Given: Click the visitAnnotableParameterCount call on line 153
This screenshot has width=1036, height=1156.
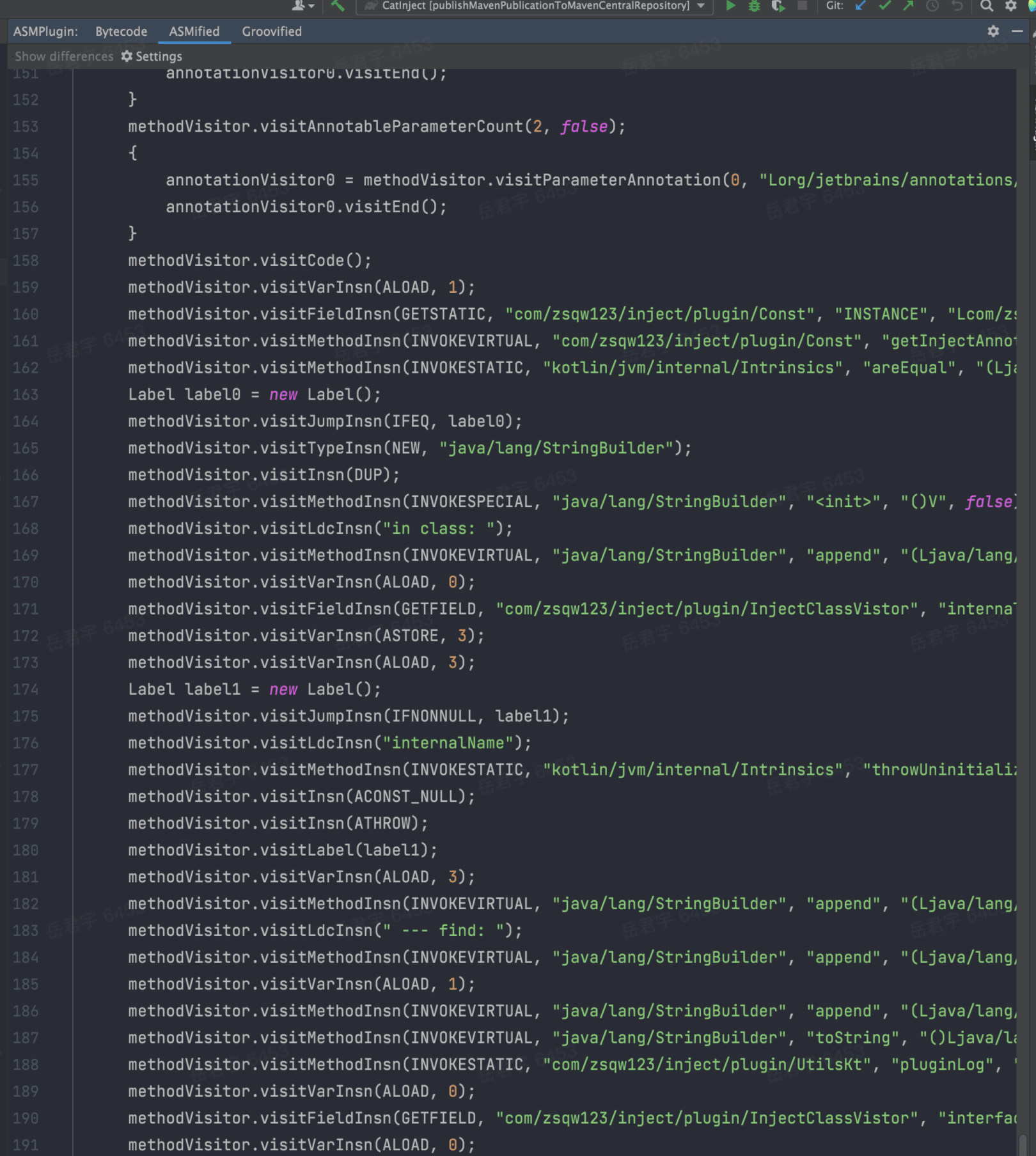Looking at the screenshot, I should coord(377,127).
